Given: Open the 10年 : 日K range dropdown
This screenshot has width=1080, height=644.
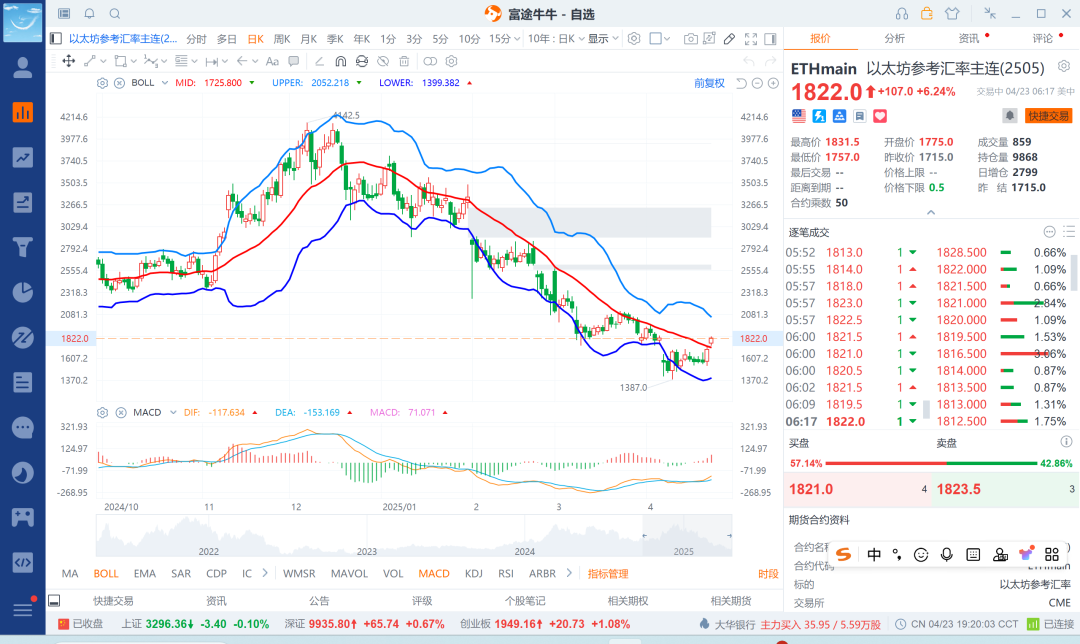Looking at the screenshot, I should click(x=556, y=39).
